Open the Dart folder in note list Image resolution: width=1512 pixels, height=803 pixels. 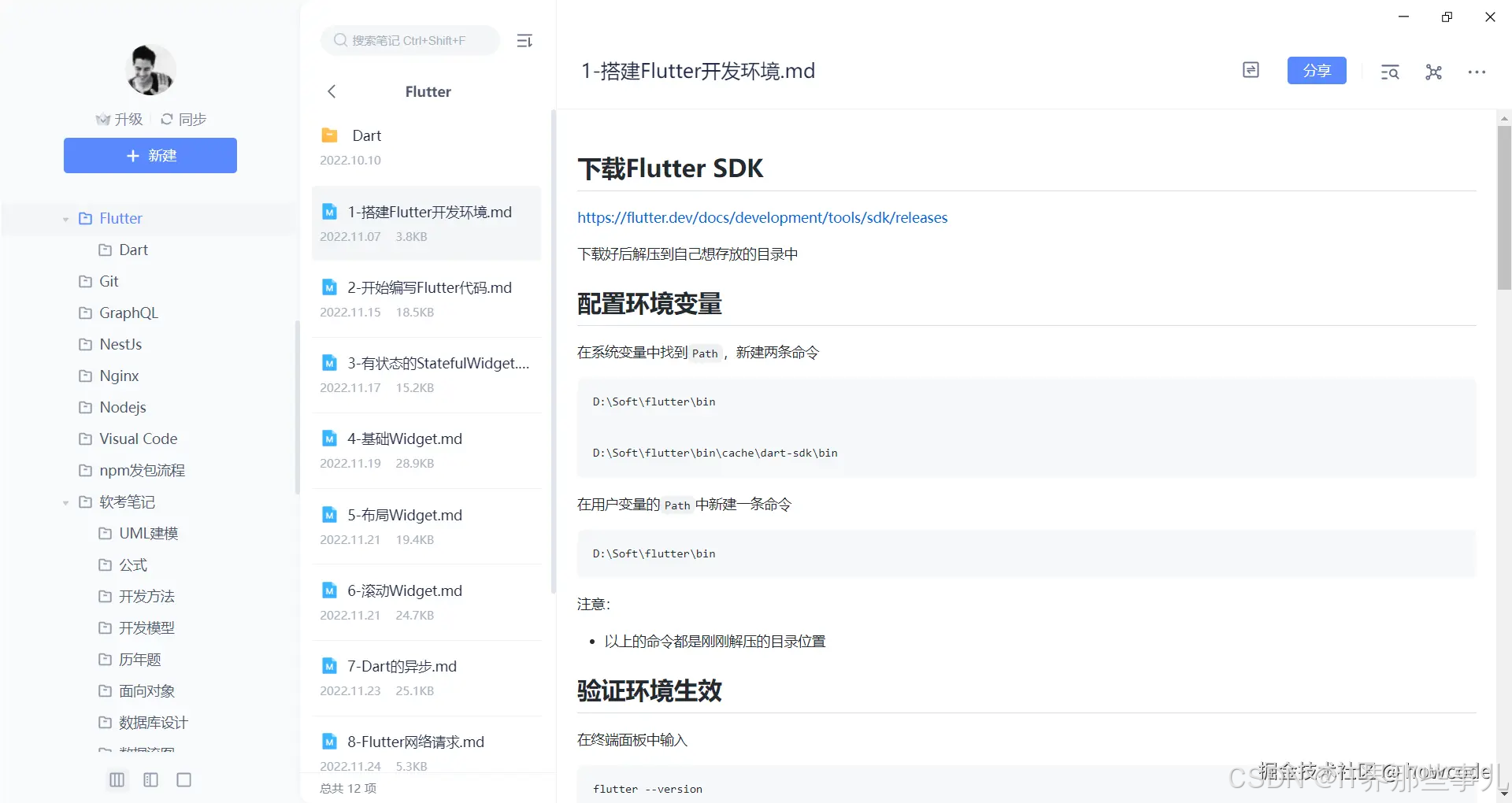pyautogui.click(x=426, y=146)
